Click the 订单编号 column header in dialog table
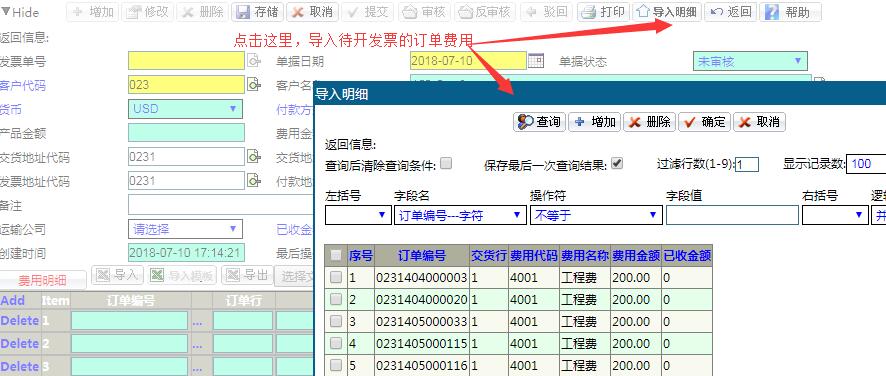The height and width of the screenshot is (376, 886). pyautogui.click(x=422, y=256)
